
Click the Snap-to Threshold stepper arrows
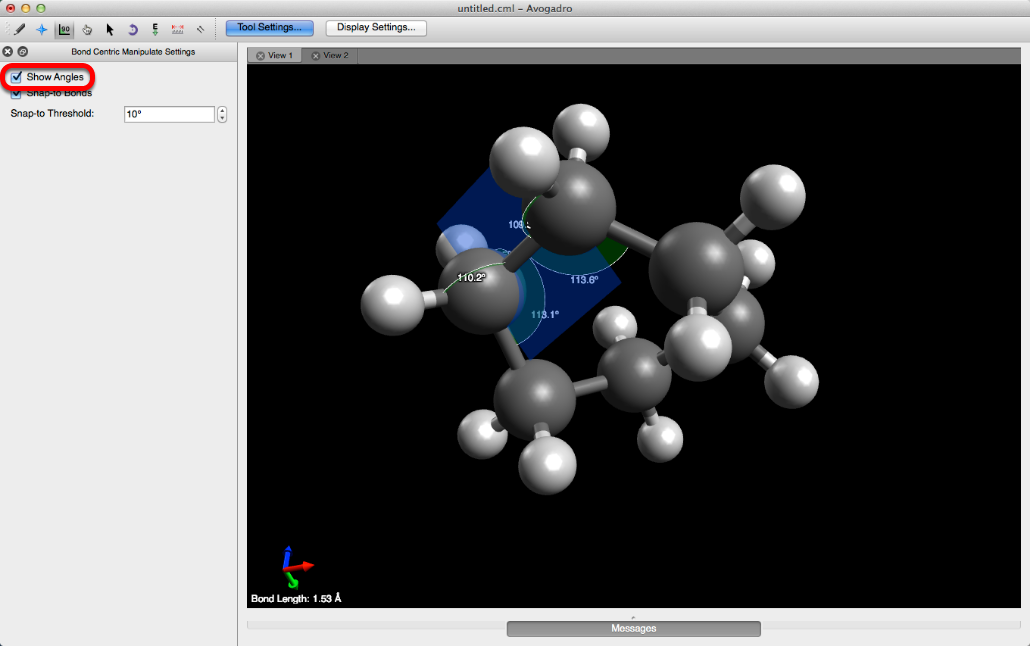222,114
